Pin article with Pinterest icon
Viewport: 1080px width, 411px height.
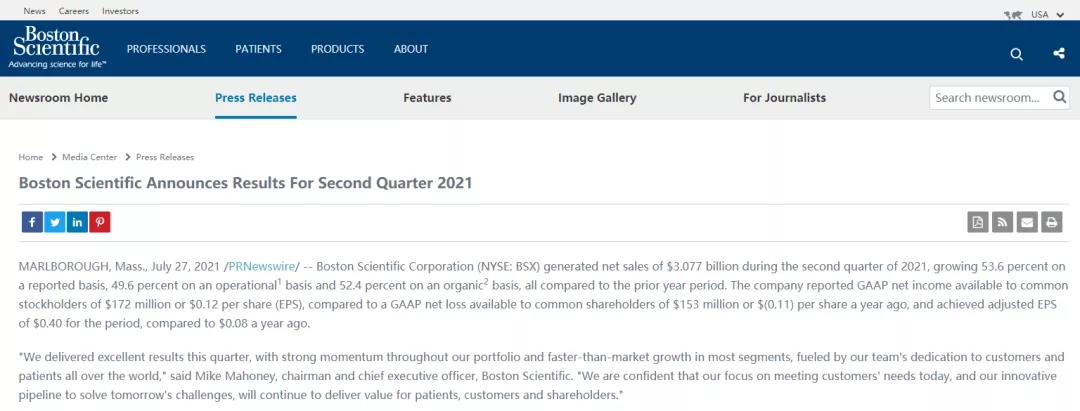(100, 222)
